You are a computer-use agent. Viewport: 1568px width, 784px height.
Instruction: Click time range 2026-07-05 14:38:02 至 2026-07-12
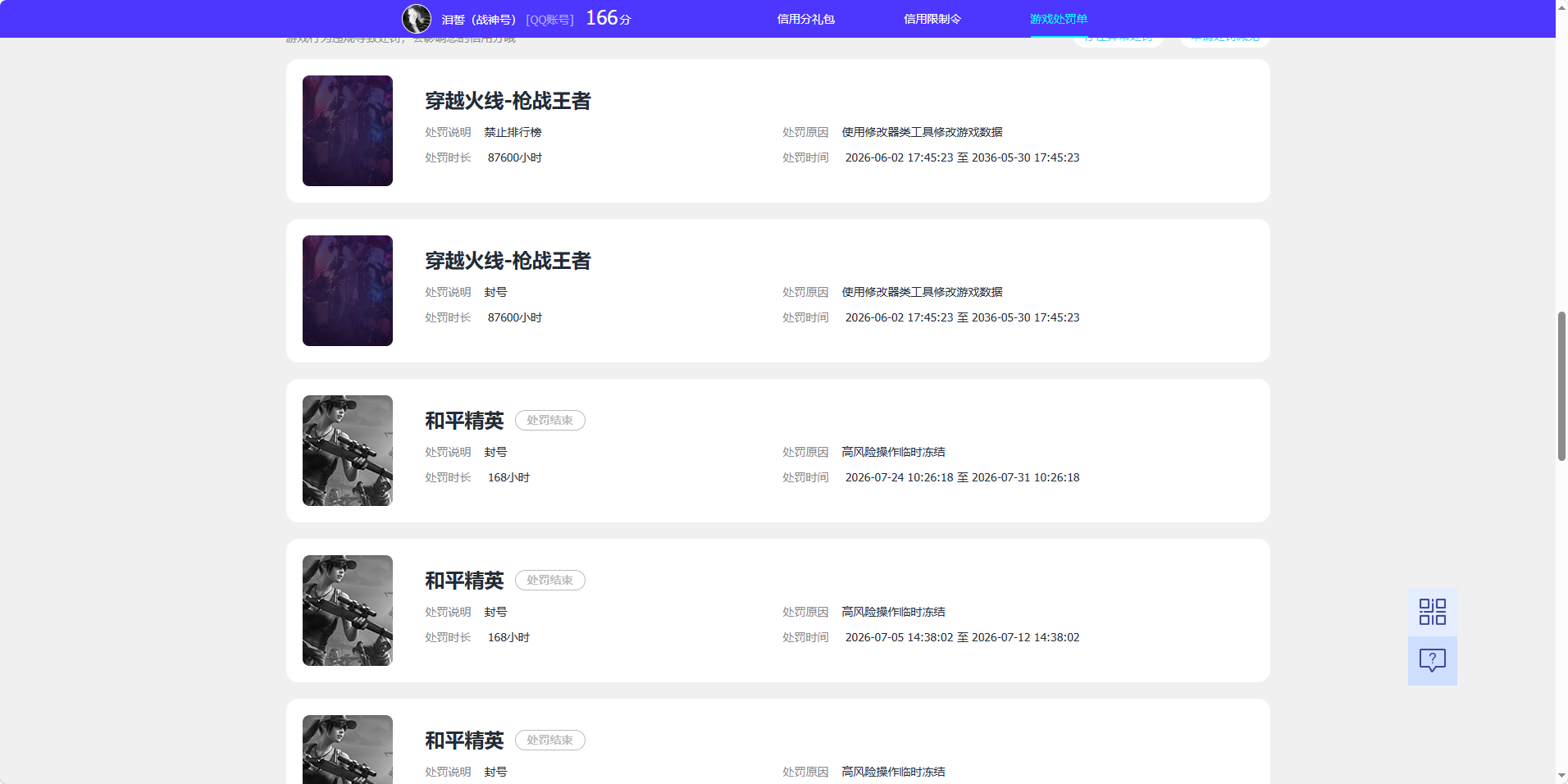tap(962, 637)
